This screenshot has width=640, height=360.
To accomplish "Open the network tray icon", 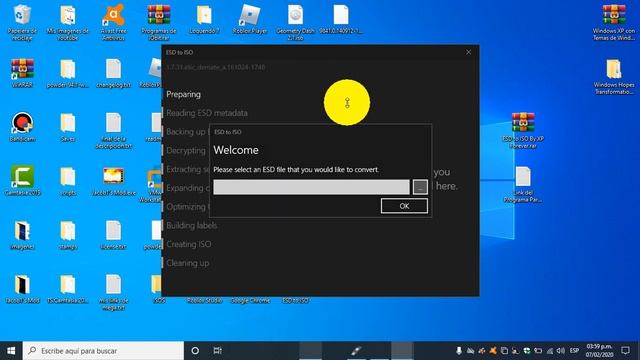I will coord(550,351).
